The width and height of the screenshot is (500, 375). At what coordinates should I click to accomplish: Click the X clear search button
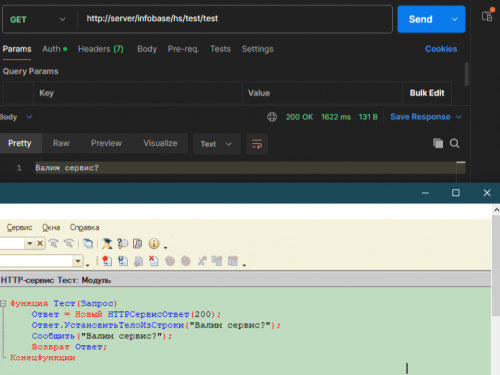40,244
